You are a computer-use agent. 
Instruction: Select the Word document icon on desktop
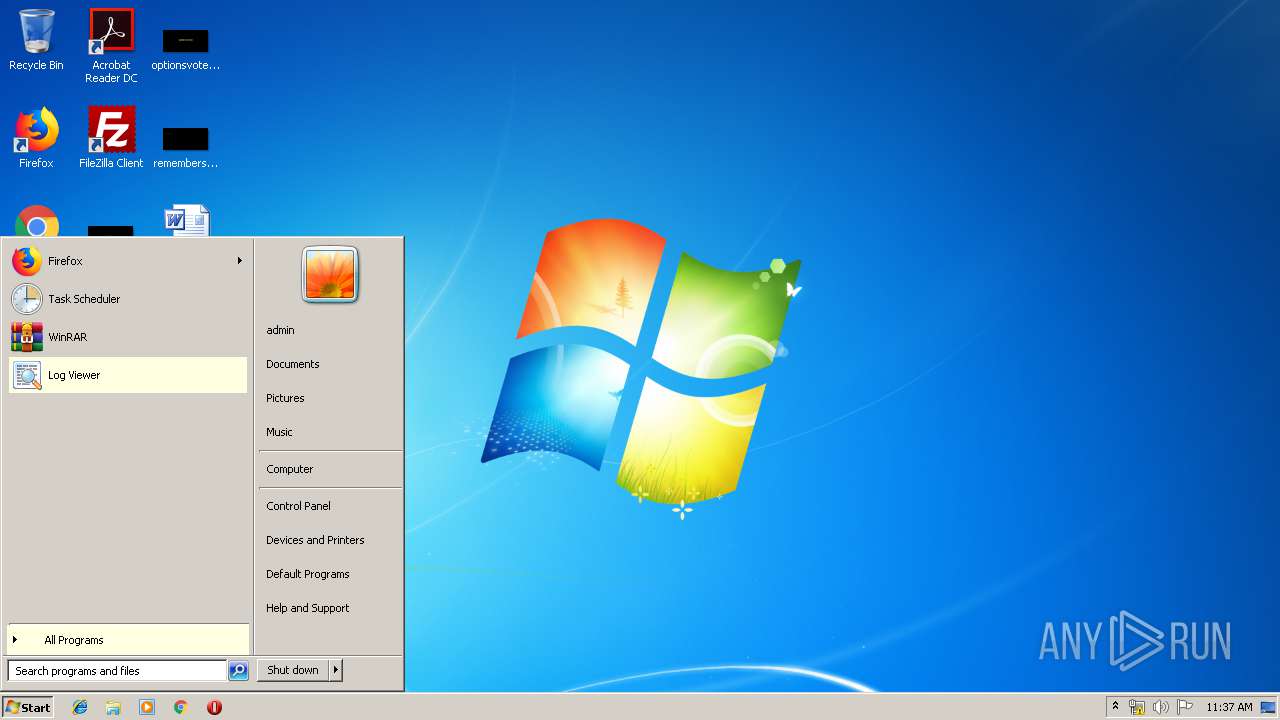point(186,220)
